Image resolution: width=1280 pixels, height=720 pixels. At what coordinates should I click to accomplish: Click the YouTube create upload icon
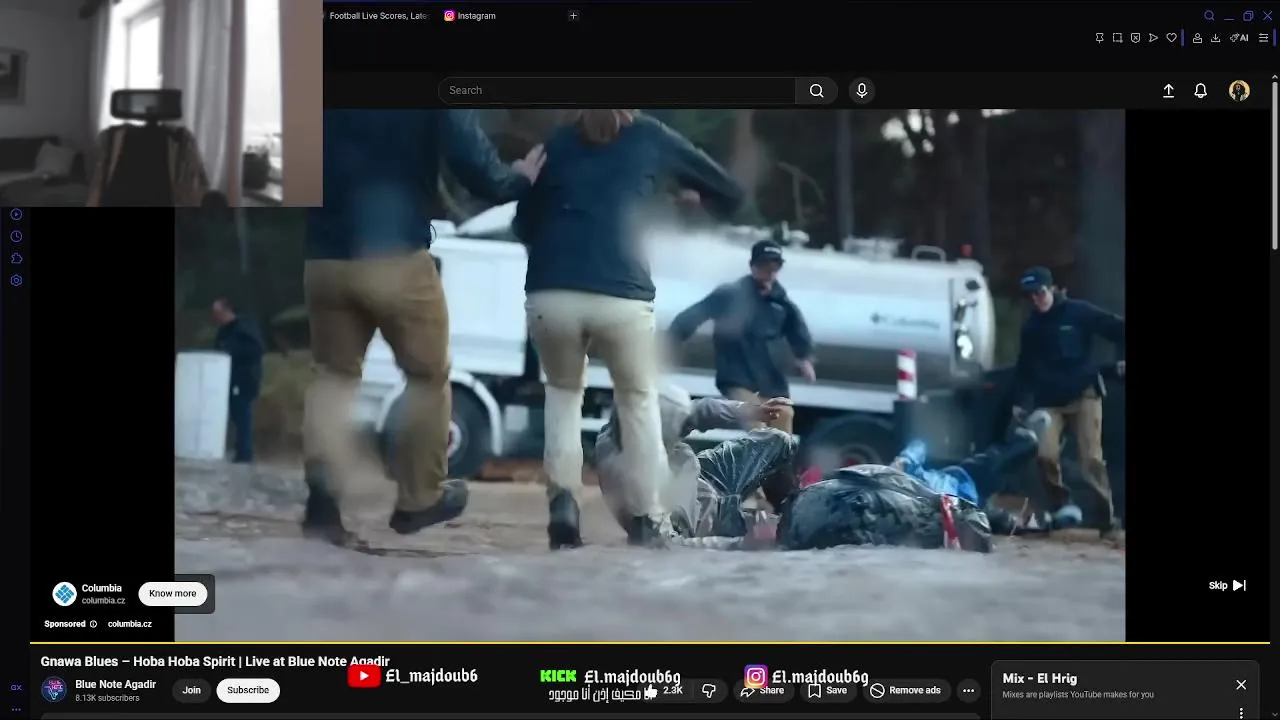1168,91
